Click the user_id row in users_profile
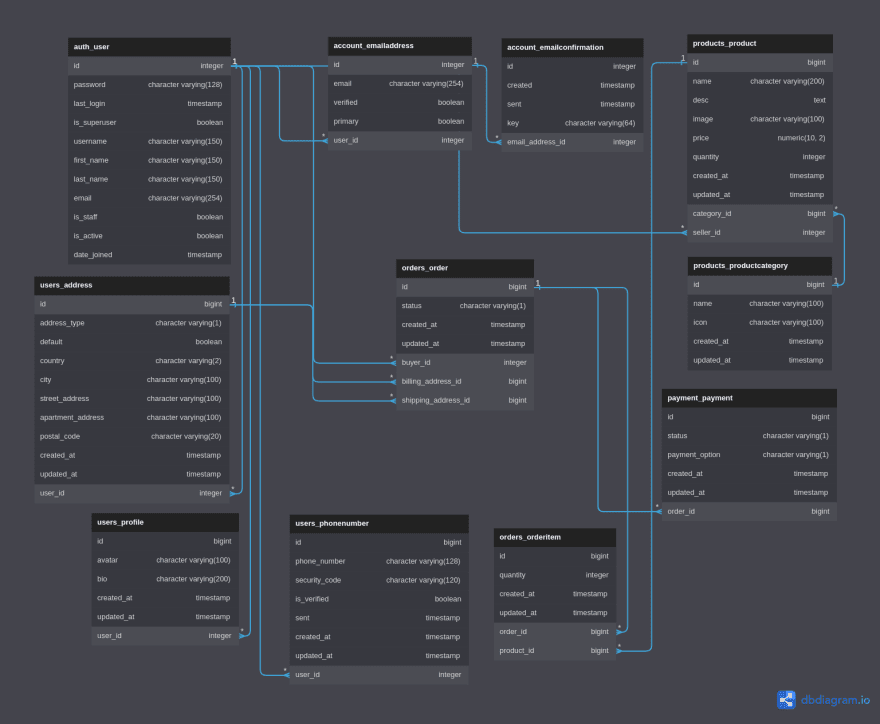The height and width of the screenshot is (724, 880). click(165, 636)
